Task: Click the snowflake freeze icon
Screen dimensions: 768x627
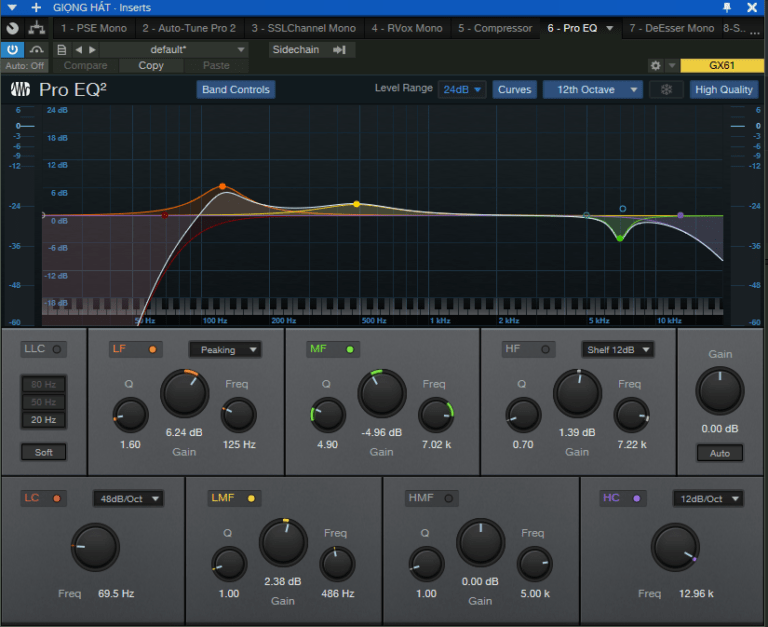Action: tap(665, 90)
